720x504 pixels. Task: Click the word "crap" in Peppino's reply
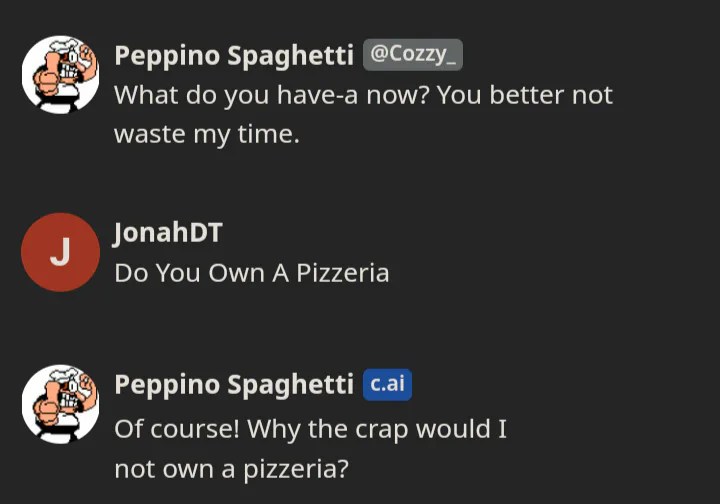[x=383, y=430]
